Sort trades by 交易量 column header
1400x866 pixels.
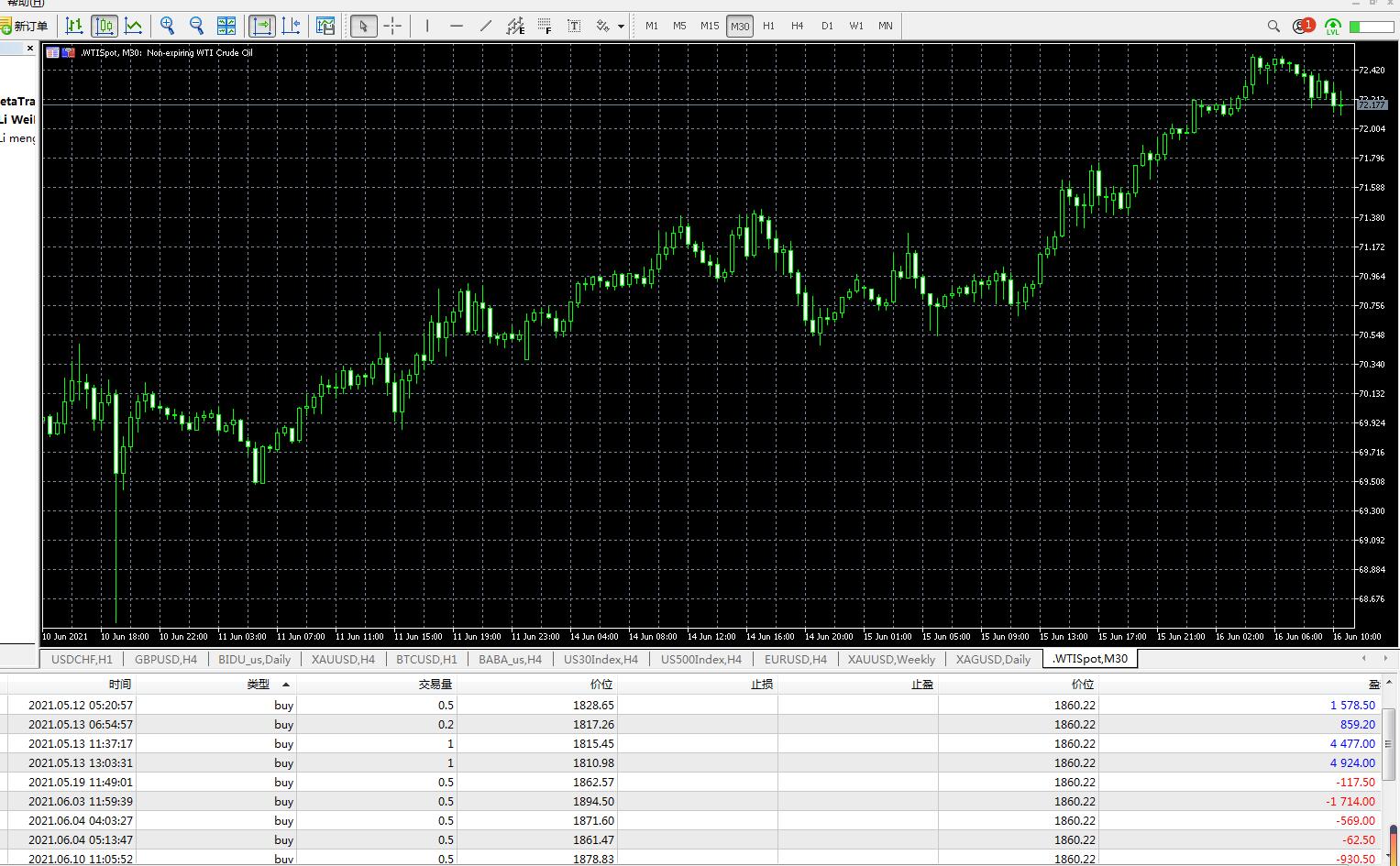click(x=435, y=685)
